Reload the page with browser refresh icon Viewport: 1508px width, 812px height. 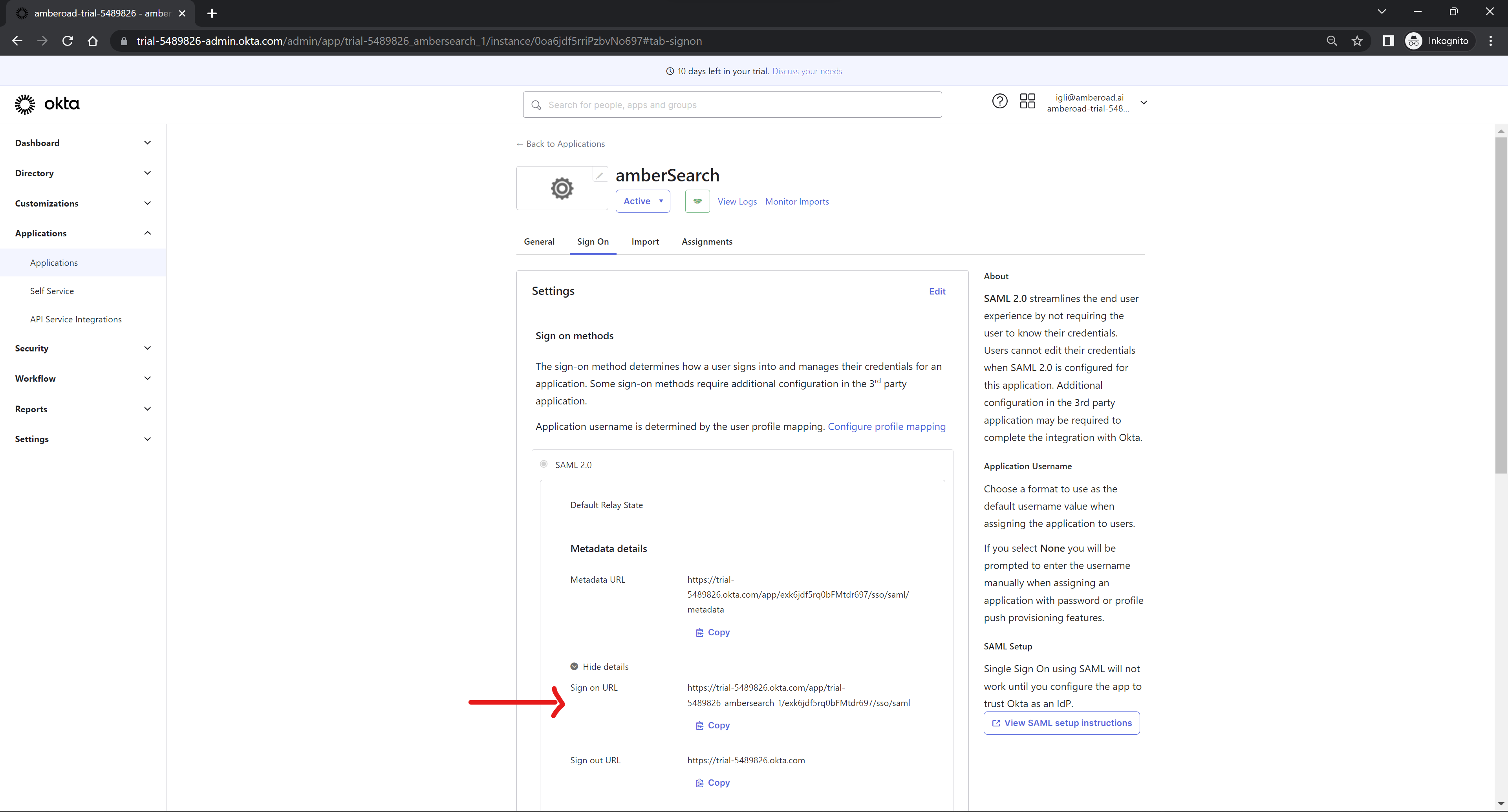pos(67,41)
